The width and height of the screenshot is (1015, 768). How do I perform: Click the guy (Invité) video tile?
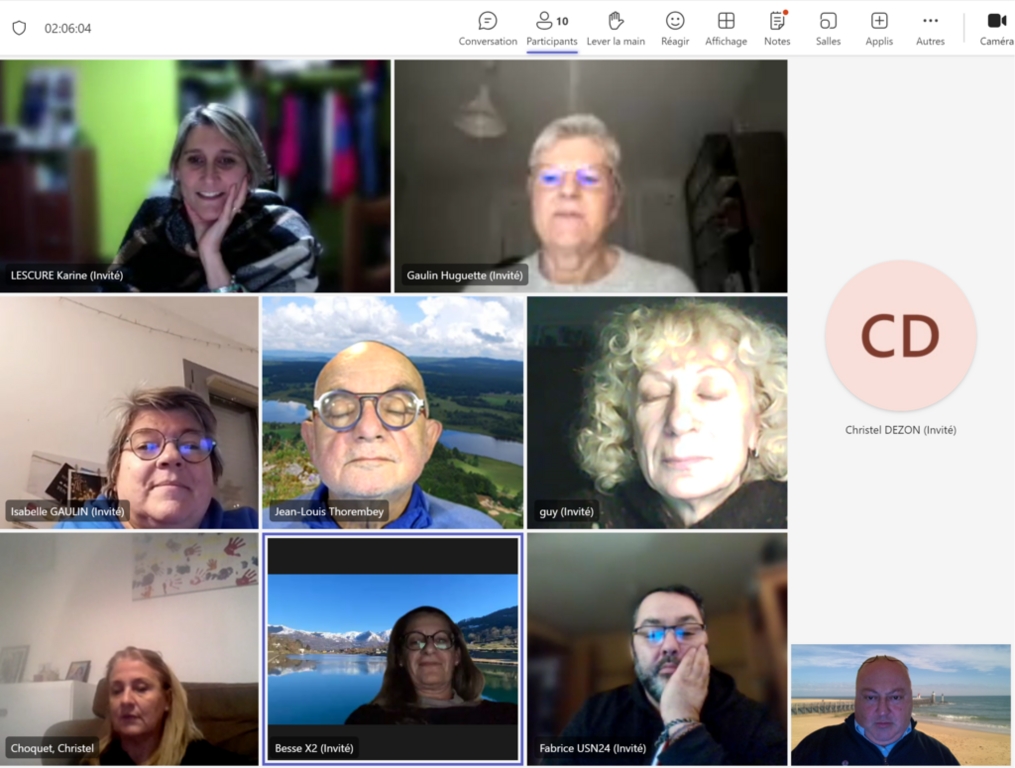[x=657, y=412]
